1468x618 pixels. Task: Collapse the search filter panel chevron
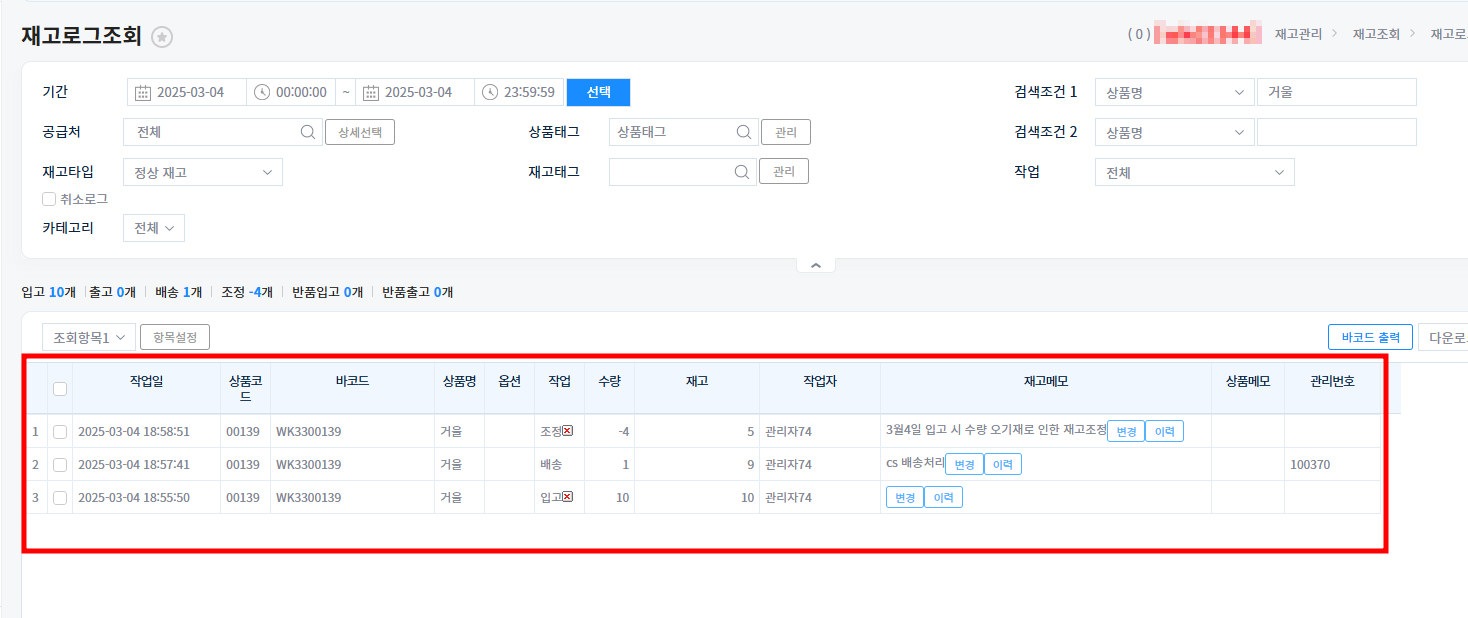coord(815,265)
